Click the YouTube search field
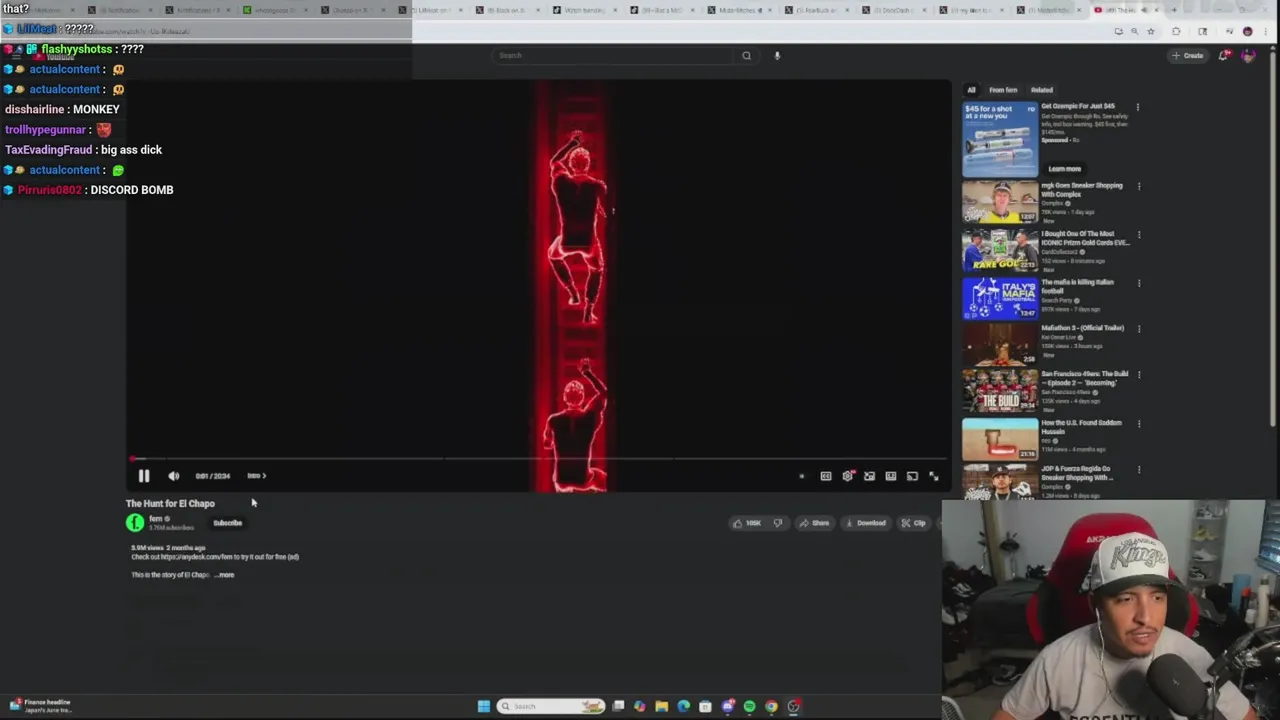The width and height of the screenshot is (1280, 720). [615, 56]
